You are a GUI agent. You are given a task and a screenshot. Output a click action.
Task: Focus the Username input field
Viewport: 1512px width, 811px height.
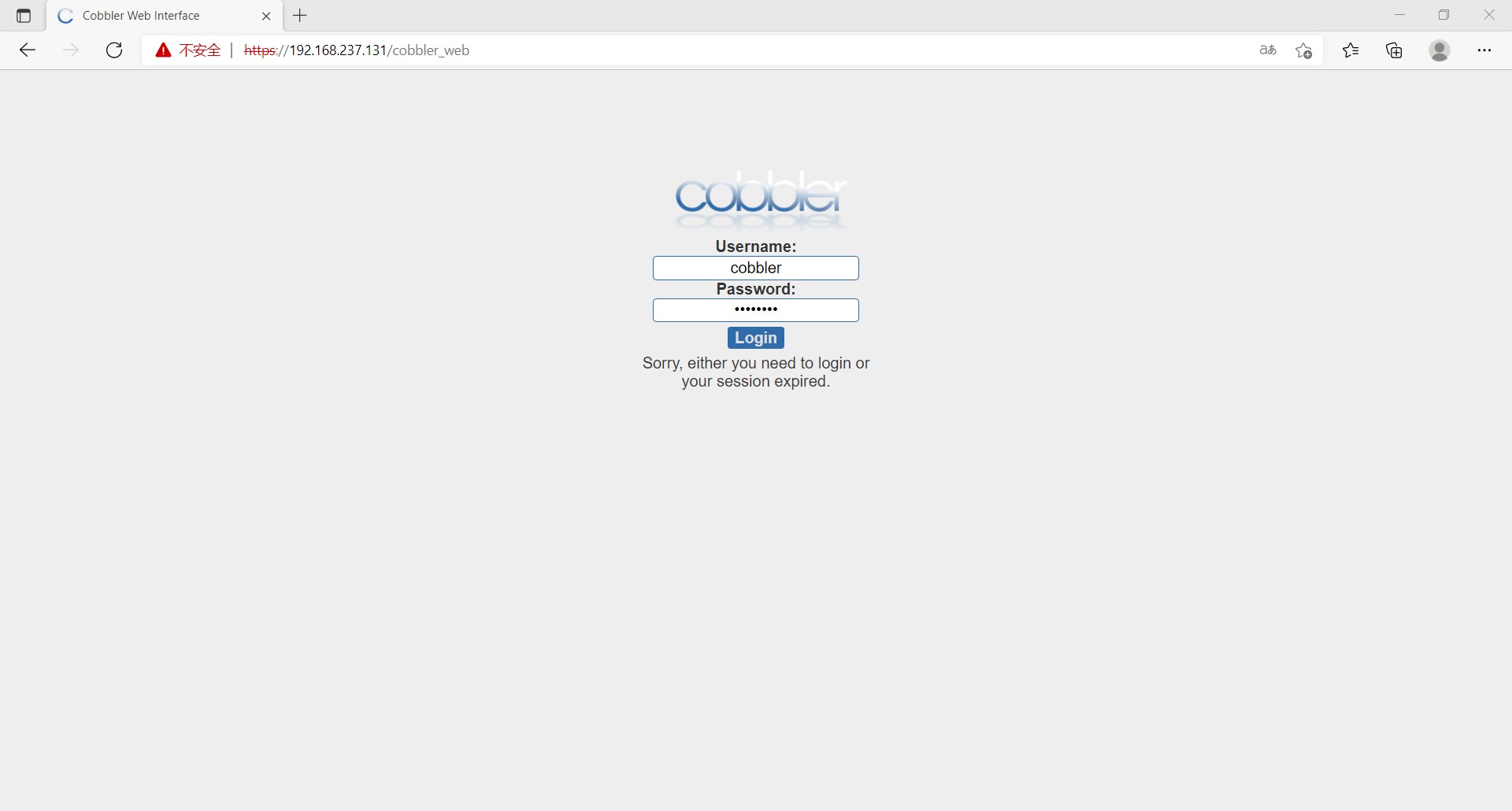point(756,268)
